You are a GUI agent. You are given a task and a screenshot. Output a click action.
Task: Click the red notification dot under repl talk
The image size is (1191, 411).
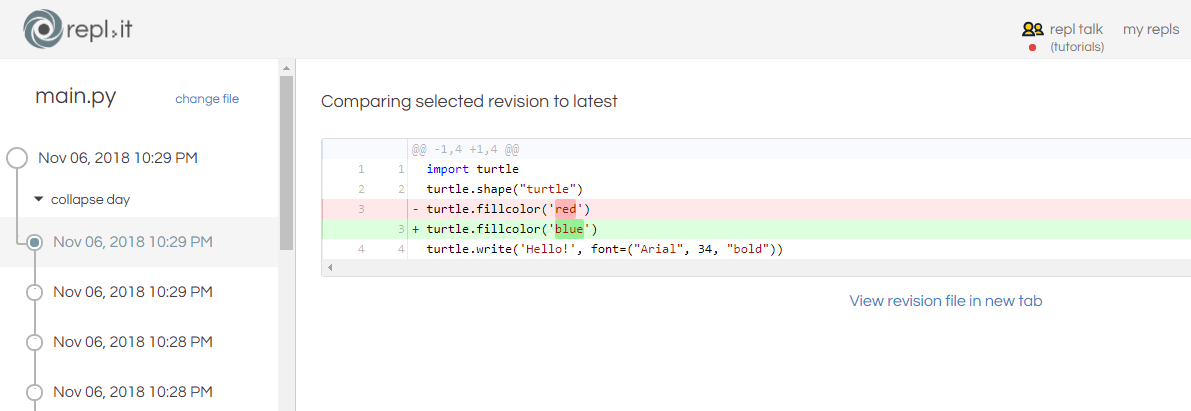click(1032, 47)
